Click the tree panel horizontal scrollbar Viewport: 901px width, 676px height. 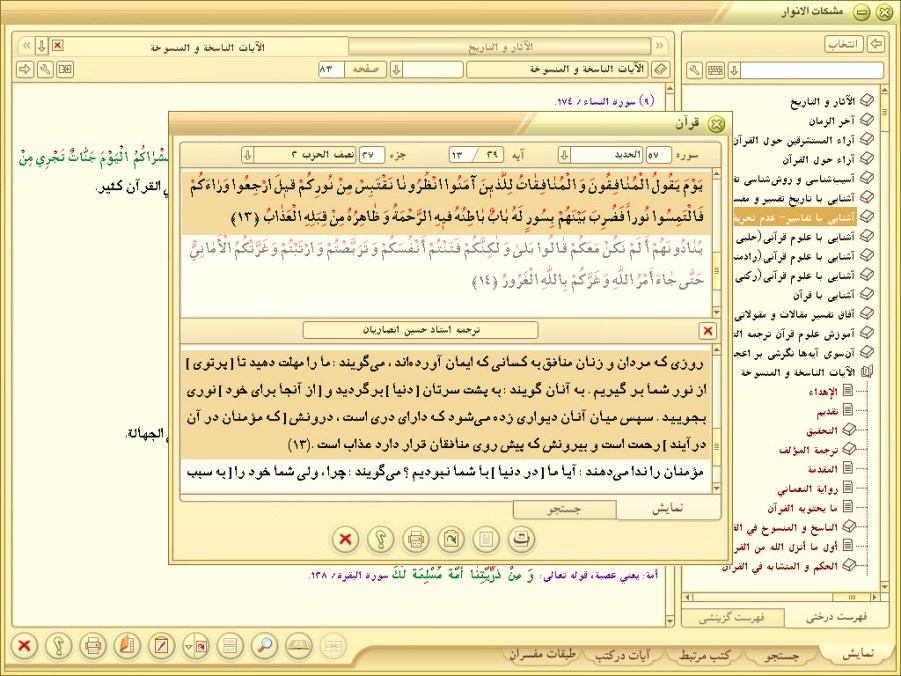click(x=781, y=597)
